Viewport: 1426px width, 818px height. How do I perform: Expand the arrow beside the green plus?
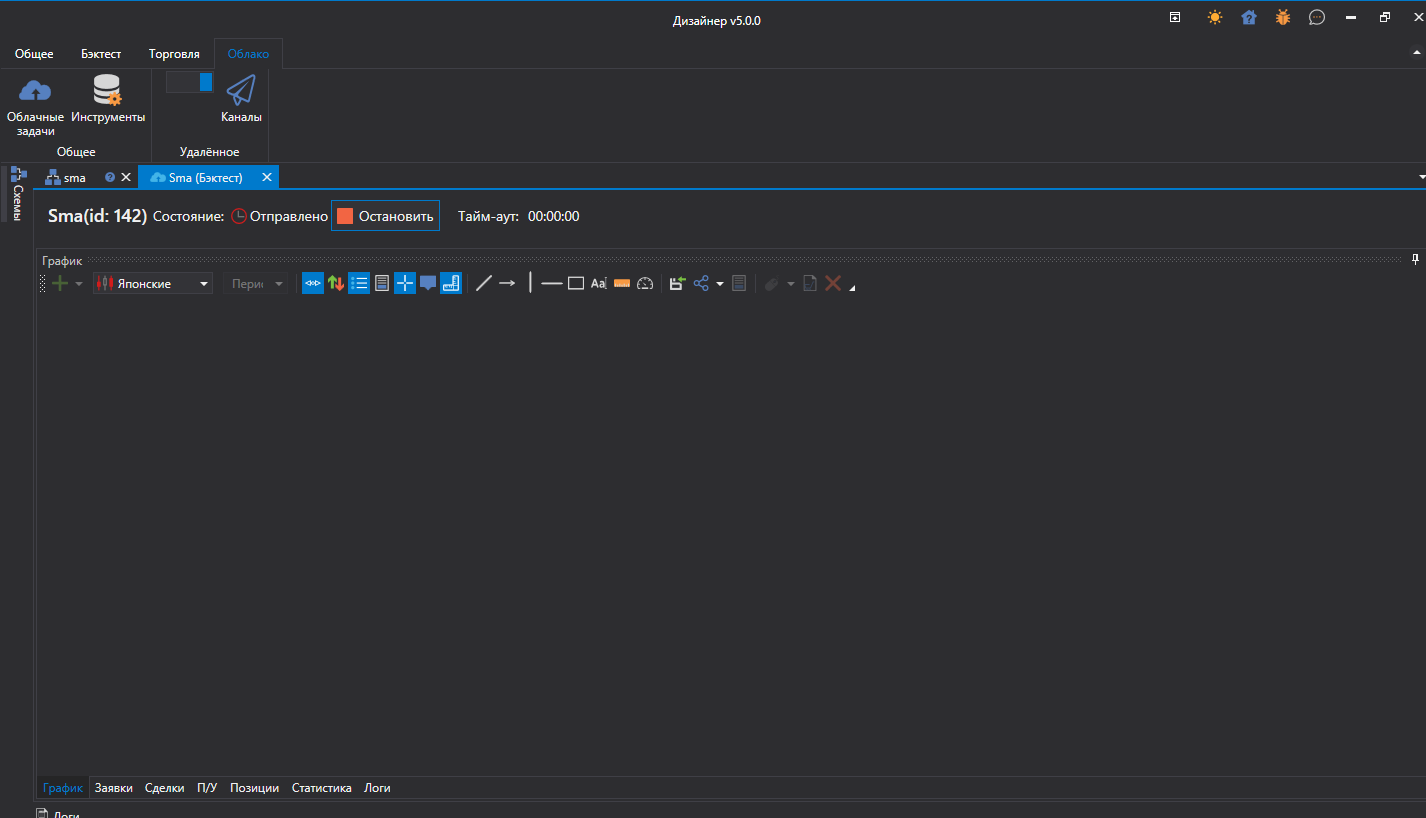pos(78,284)
